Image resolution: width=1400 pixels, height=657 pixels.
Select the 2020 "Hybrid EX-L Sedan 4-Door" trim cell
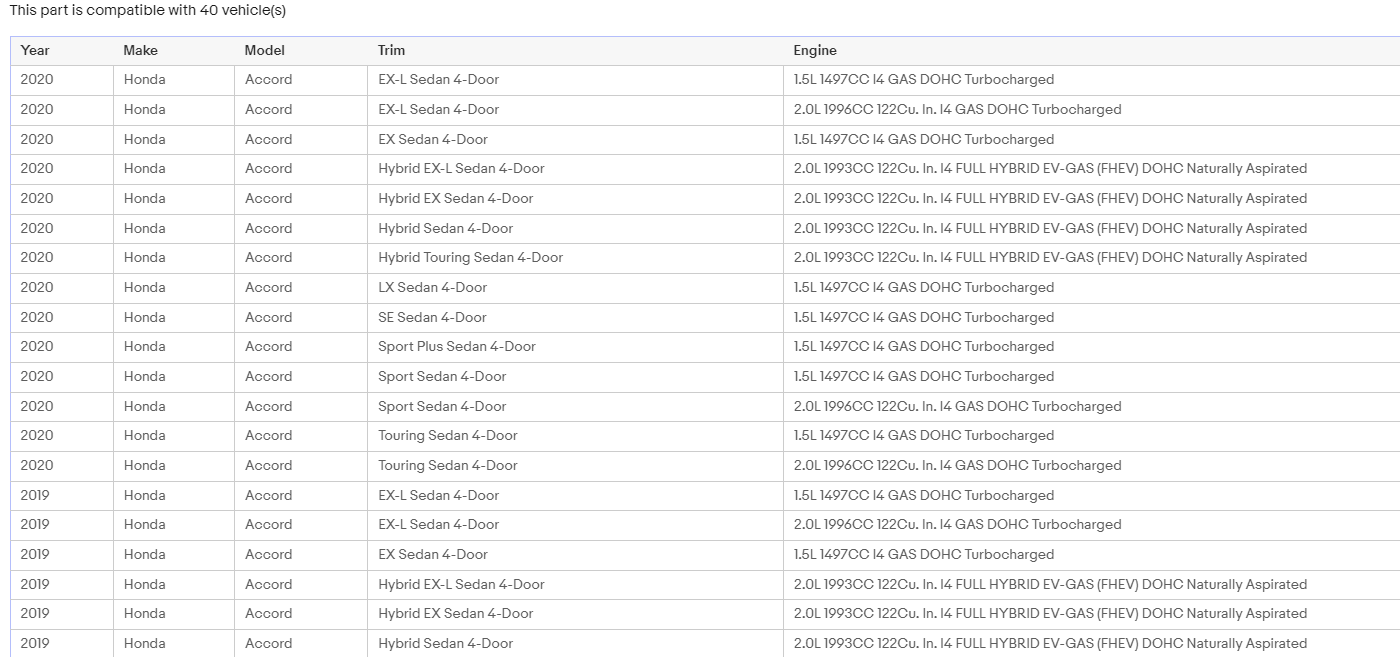coord(575,169)
